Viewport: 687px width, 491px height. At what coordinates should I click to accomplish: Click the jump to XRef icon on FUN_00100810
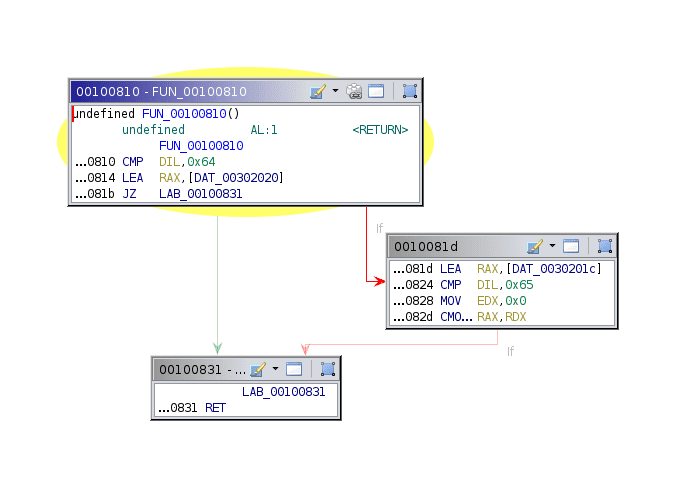tap(355, 91)
